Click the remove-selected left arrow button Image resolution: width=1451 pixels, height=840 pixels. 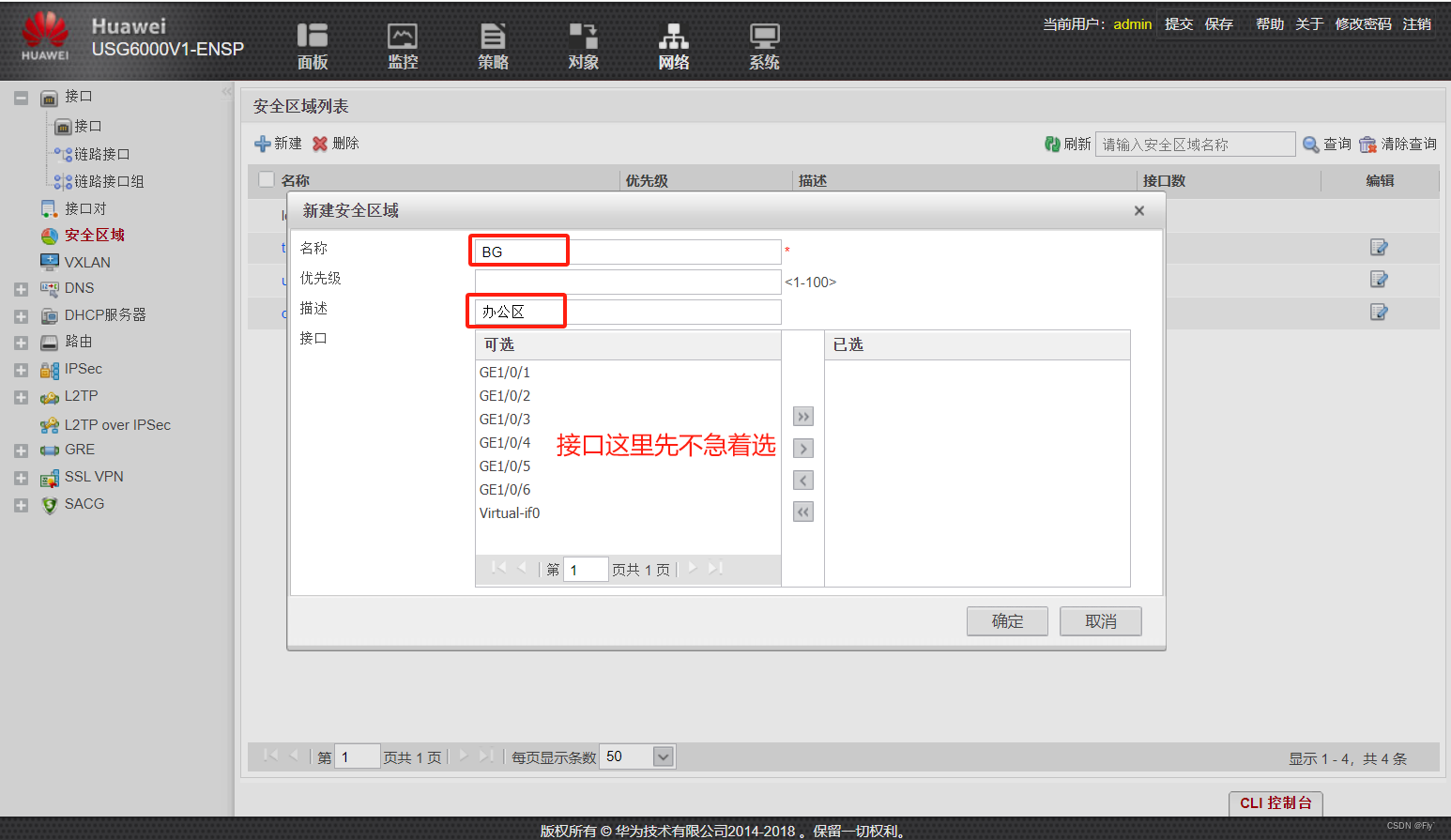coord(803,481)
